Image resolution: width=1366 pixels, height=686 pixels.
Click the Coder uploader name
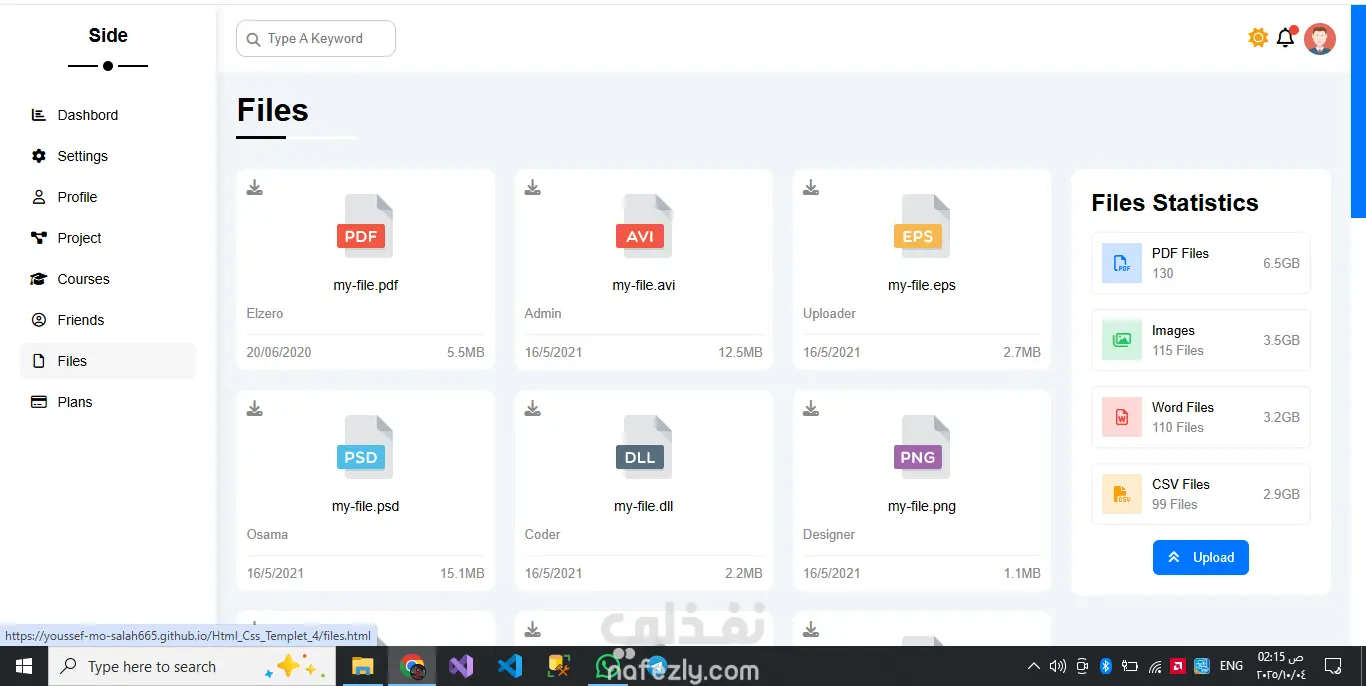[542, 534]
